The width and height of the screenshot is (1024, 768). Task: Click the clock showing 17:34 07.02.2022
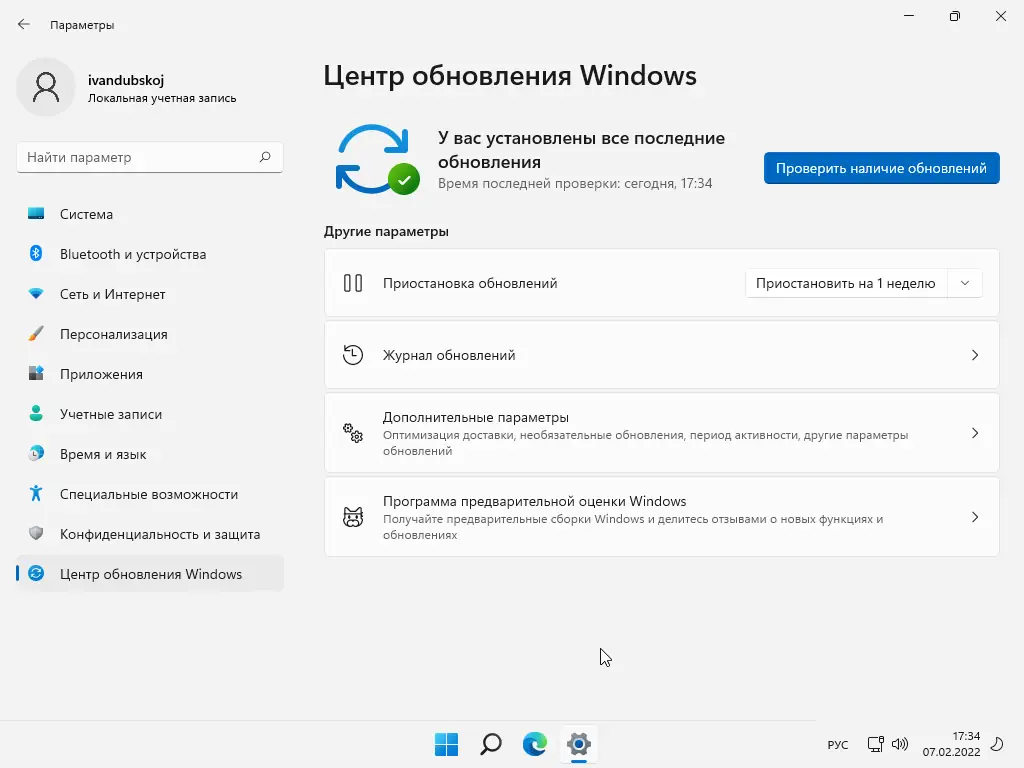click(952, 744)
